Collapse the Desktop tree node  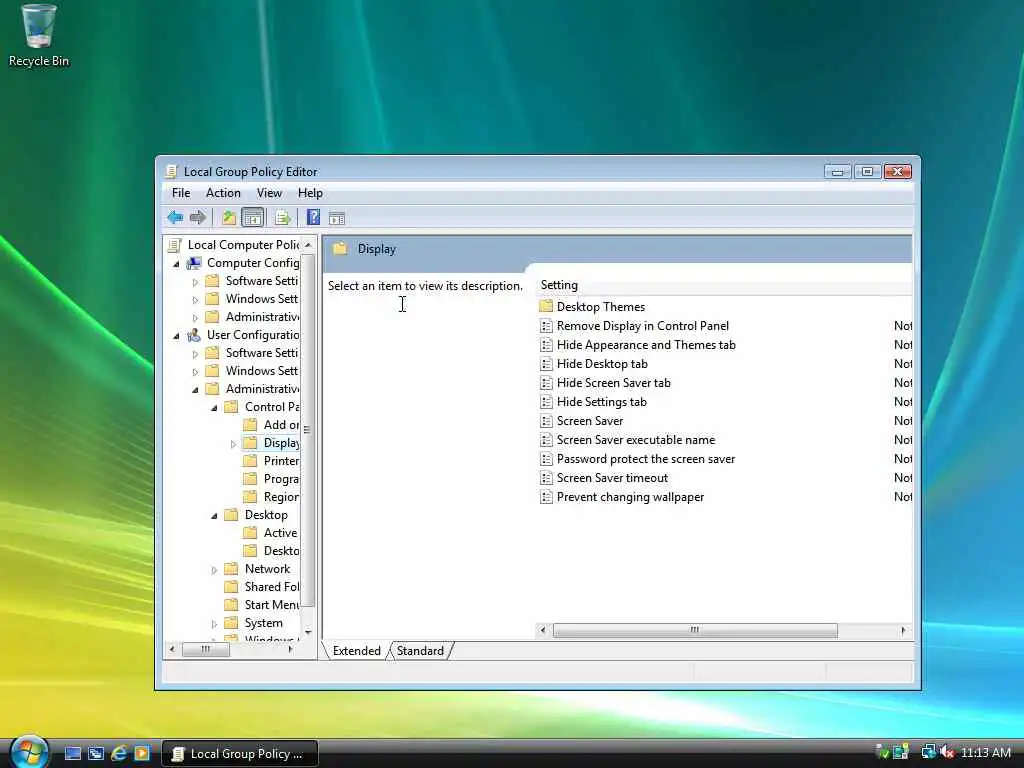click(214, 516)
